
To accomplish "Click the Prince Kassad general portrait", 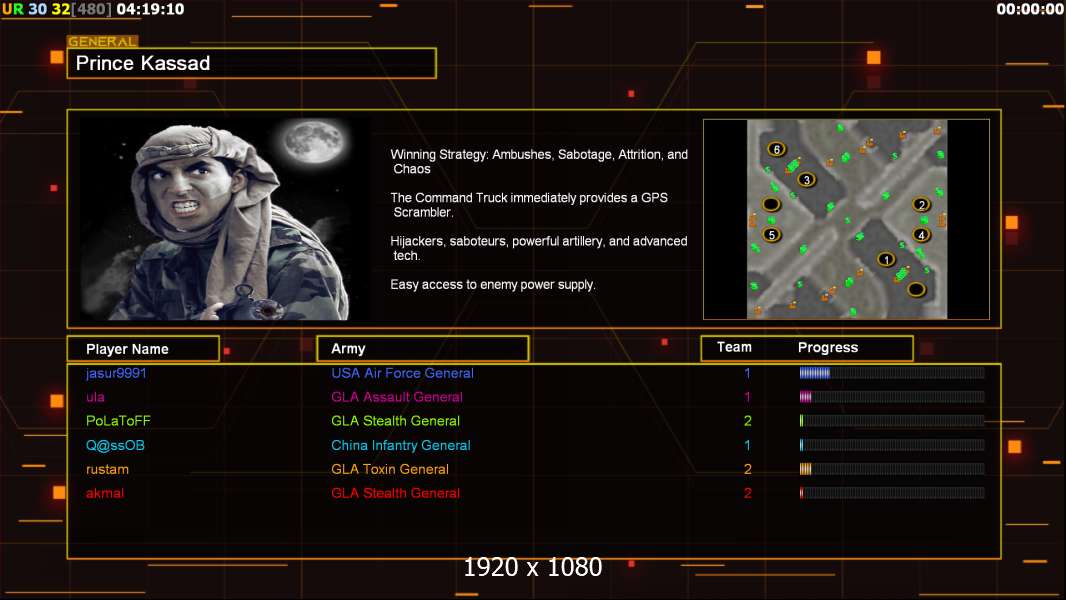I will point(225,218).
